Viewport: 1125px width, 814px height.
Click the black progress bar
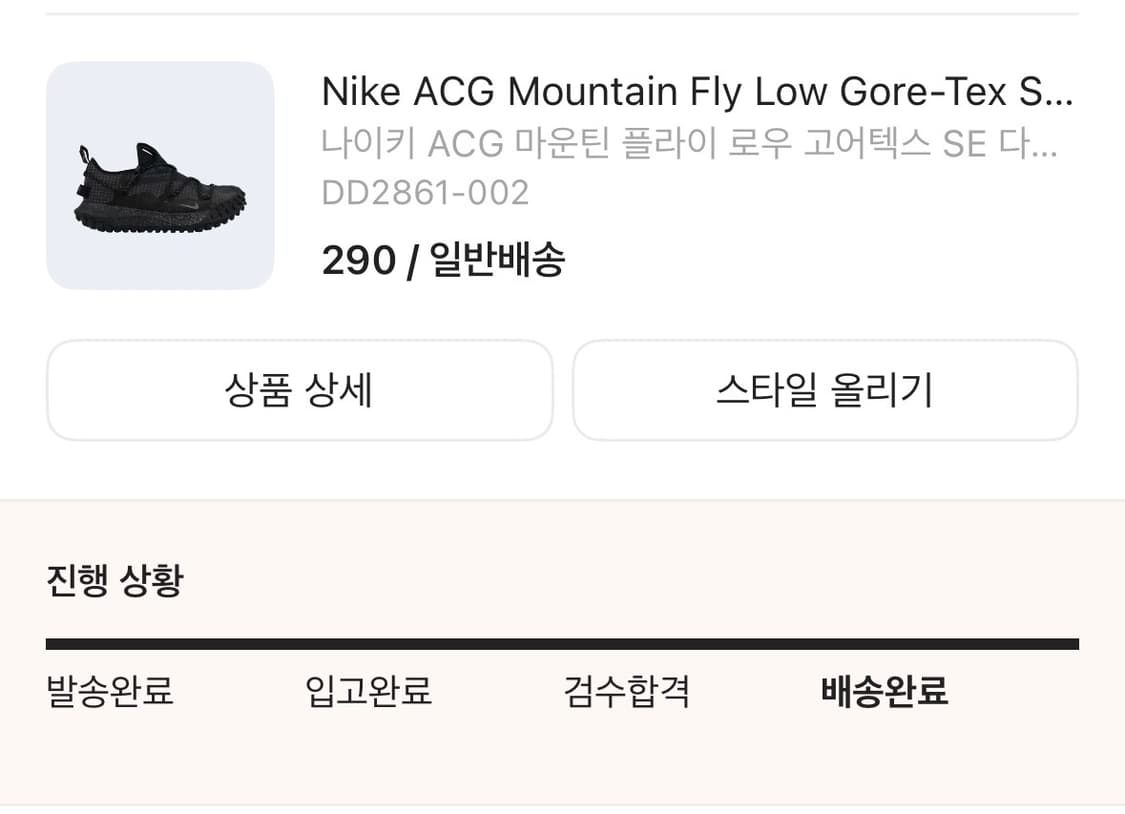[x=562, y=640]
